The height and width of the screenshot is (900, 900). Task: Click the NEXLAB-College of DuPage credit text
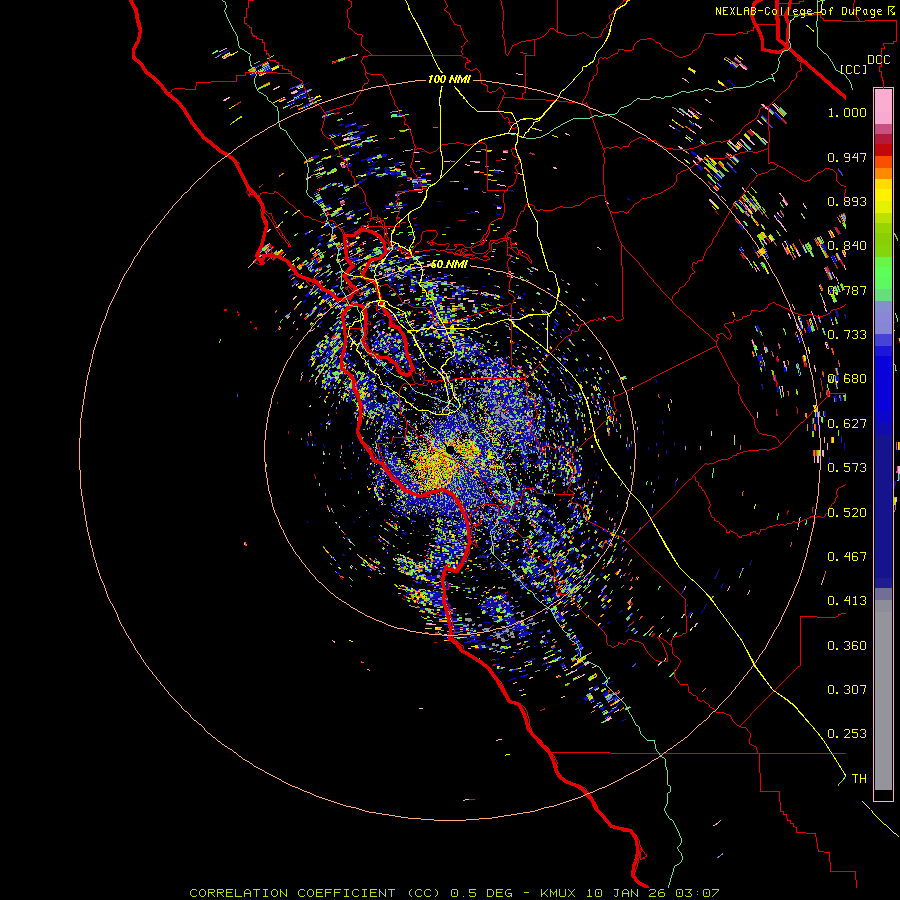point(805,11)
